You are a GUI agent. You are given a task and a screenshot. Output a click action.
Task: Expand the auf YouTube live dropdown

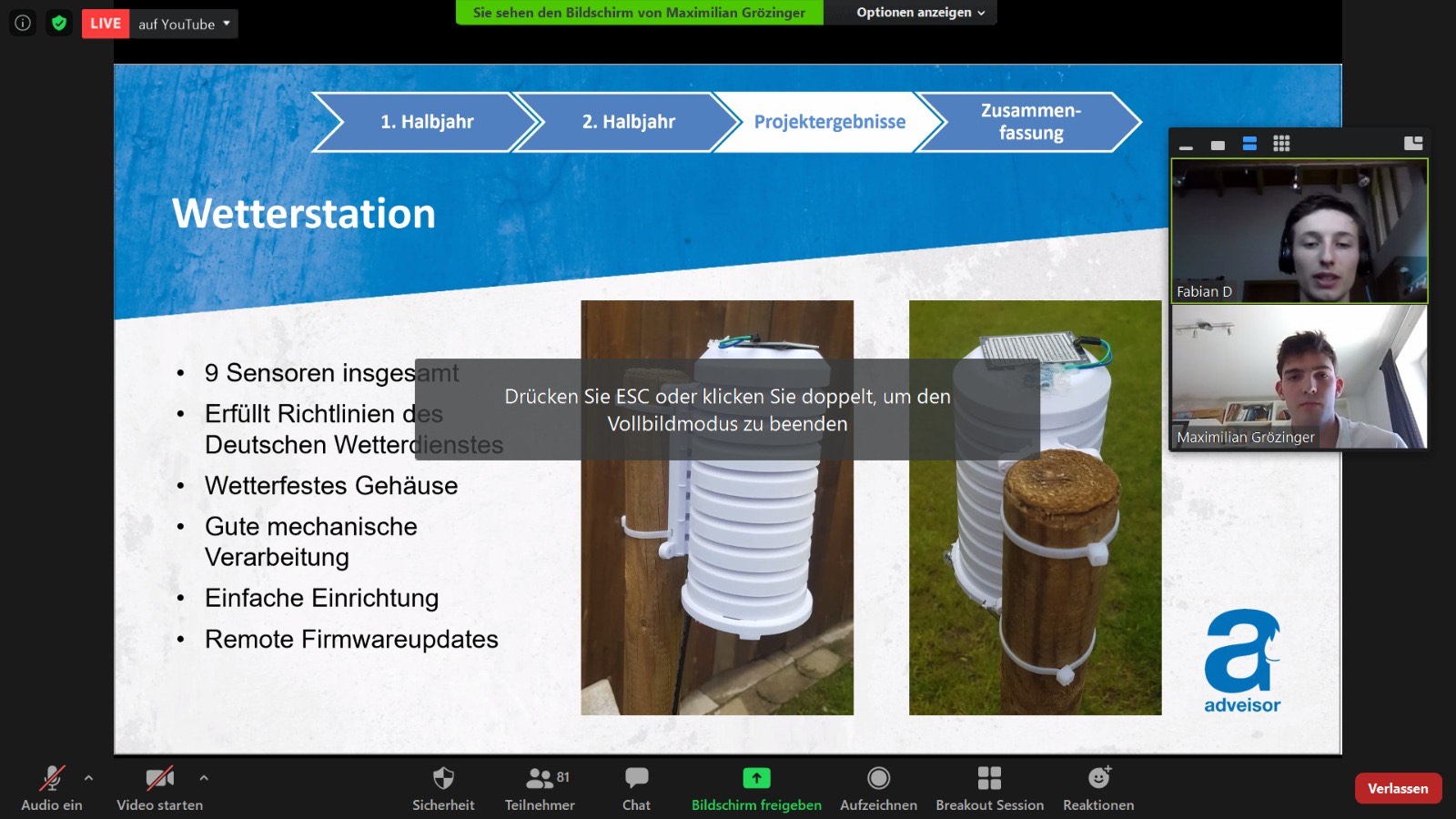pyautogui.click(x=184, y=24)
